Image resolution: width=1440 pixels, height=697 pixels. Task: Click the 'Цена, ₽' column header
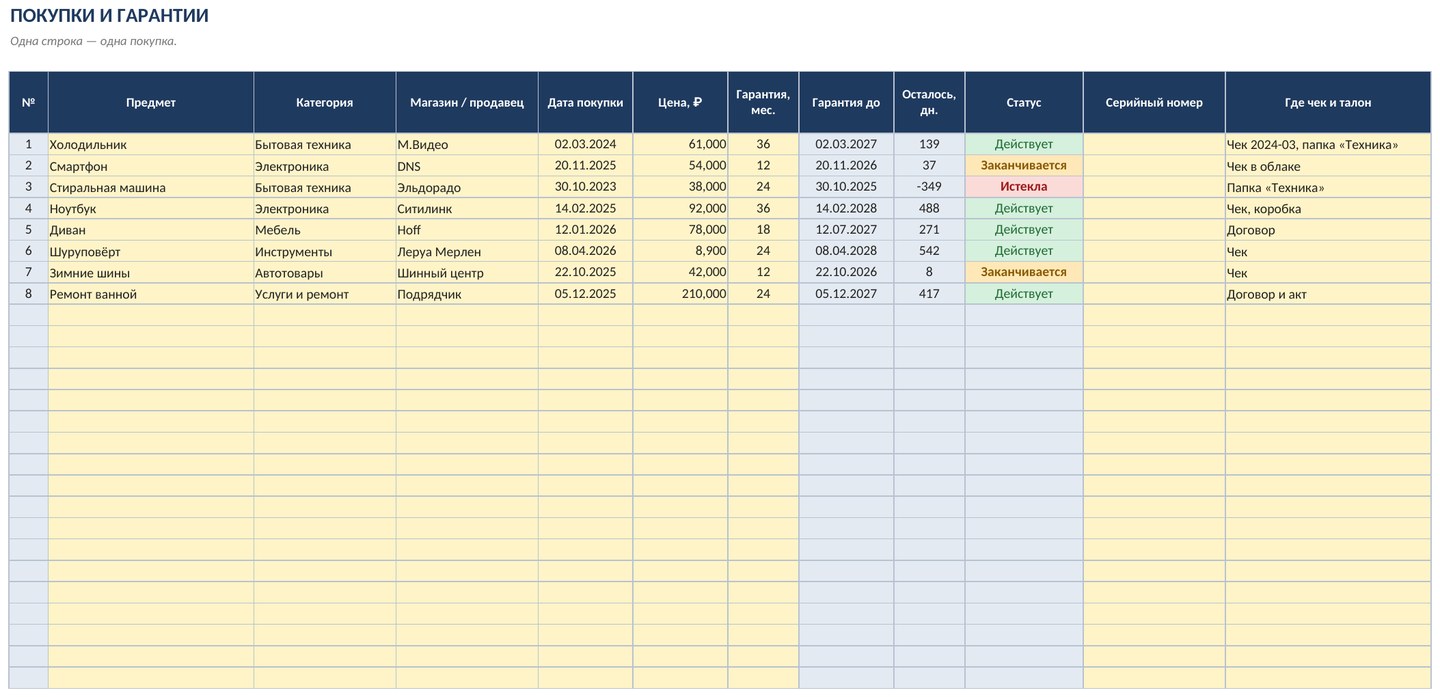click(x=680, y=102)
